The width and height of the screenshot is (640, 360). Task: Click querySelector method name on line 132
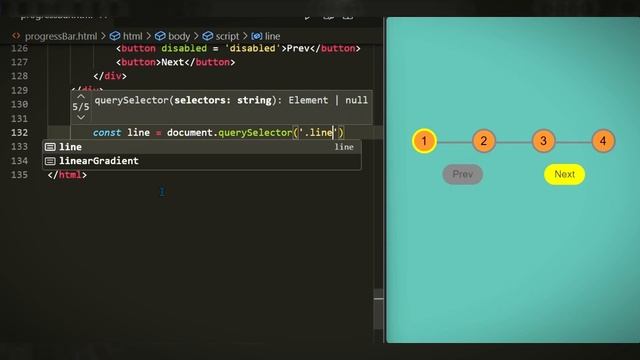coord(255,133)
